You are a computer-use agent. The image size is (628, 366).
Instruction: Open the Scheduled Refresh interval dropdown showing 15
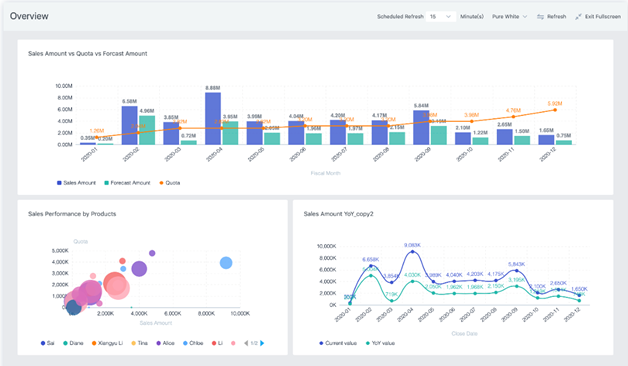[441, 16]
